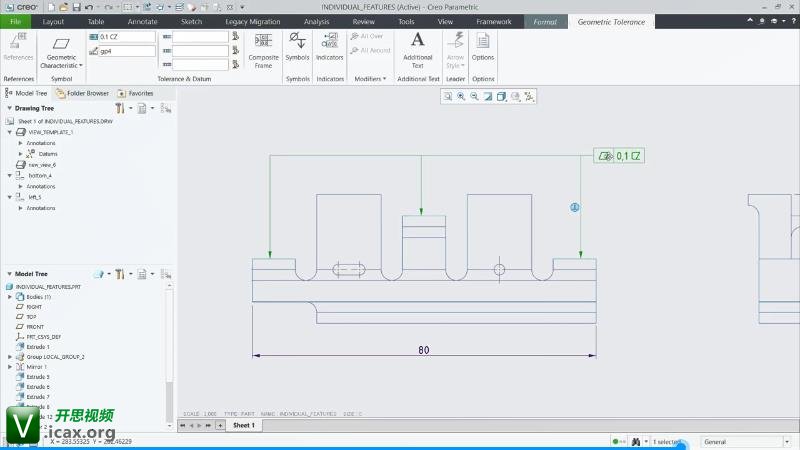This screenshot has width=800, height=450.
Task: Select the 80 dimension in the drawing
Action: tap(423, 351)
